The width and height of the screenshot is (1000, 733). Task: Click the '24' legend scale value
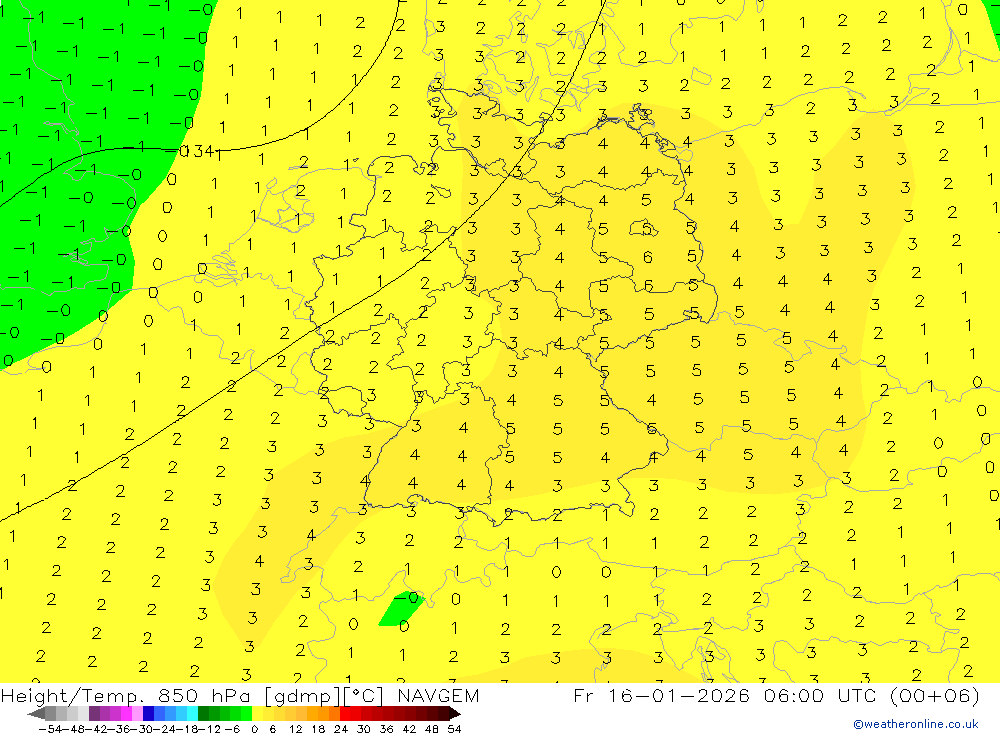click(x=341, y=729)
